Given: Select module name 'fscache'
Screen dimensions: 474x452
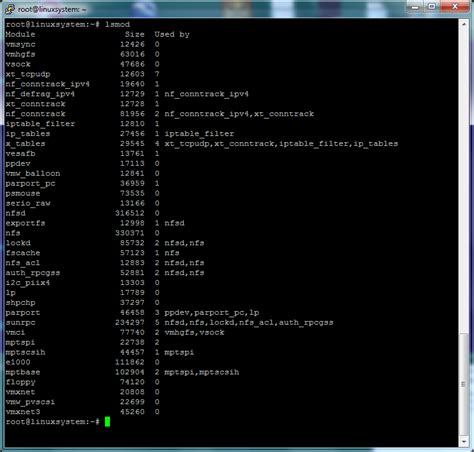Looking at the screenshot, I should (23, 253).
